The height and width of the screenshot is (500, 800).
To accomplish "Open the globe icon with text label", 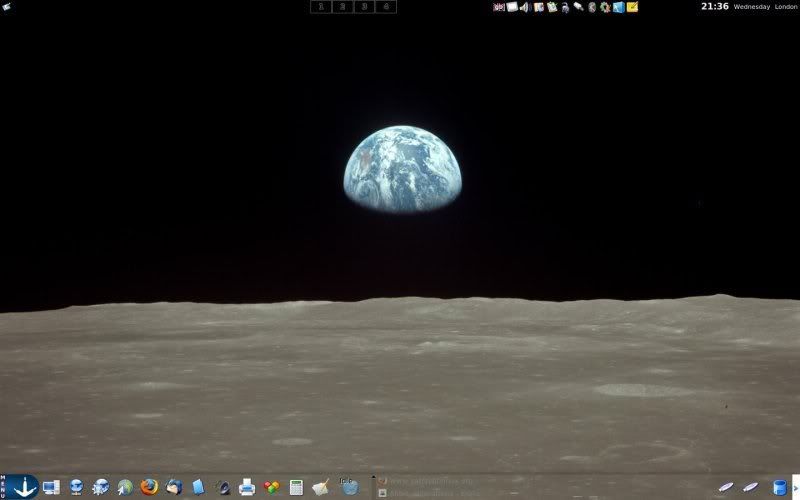I will click(349, 486).
